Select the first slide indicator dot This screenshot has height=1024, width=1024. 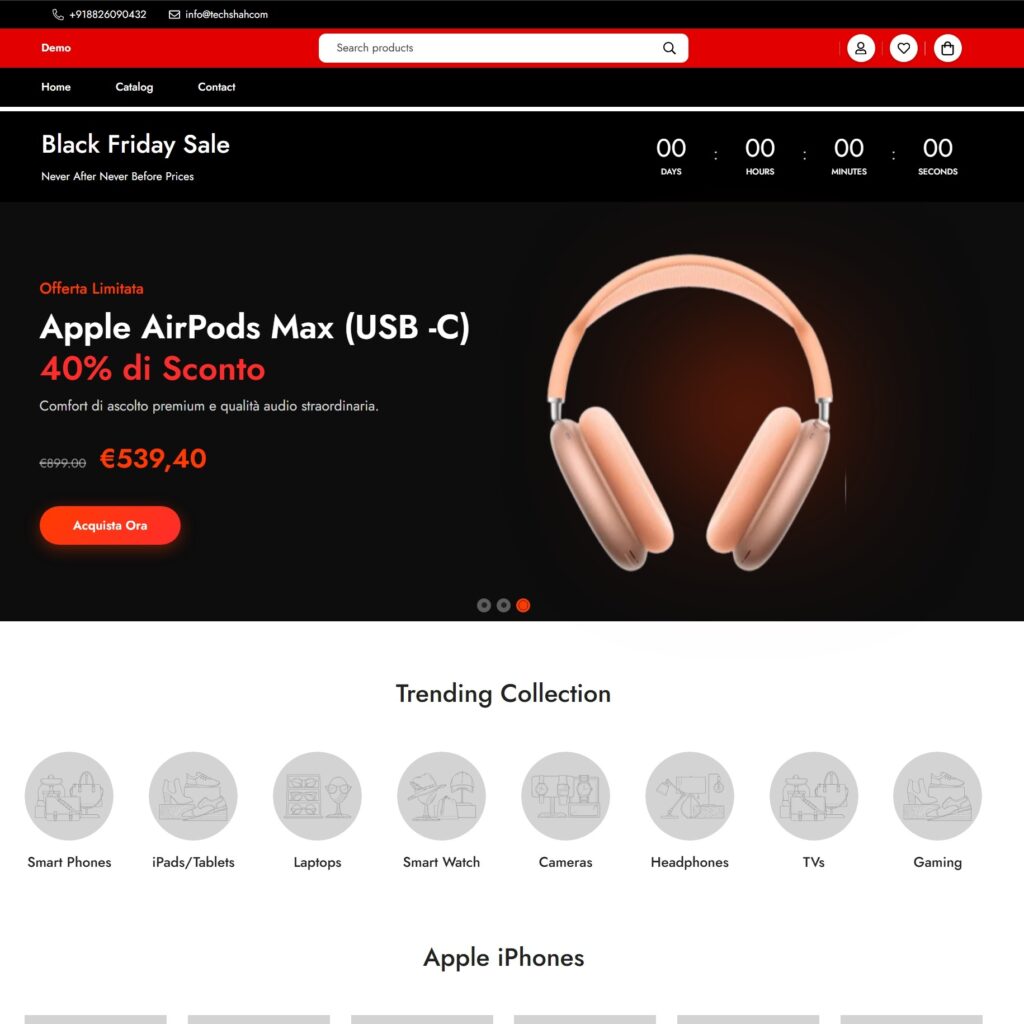coord(484,605)
